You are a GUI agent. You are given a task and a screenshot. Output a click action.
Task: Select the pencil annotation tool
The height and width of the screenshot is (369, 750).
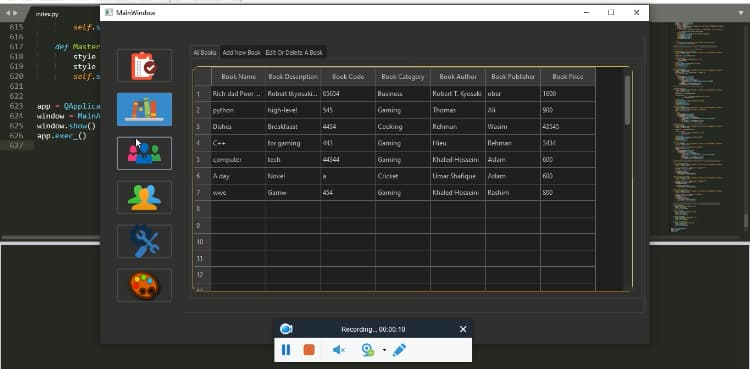point(399,350)
